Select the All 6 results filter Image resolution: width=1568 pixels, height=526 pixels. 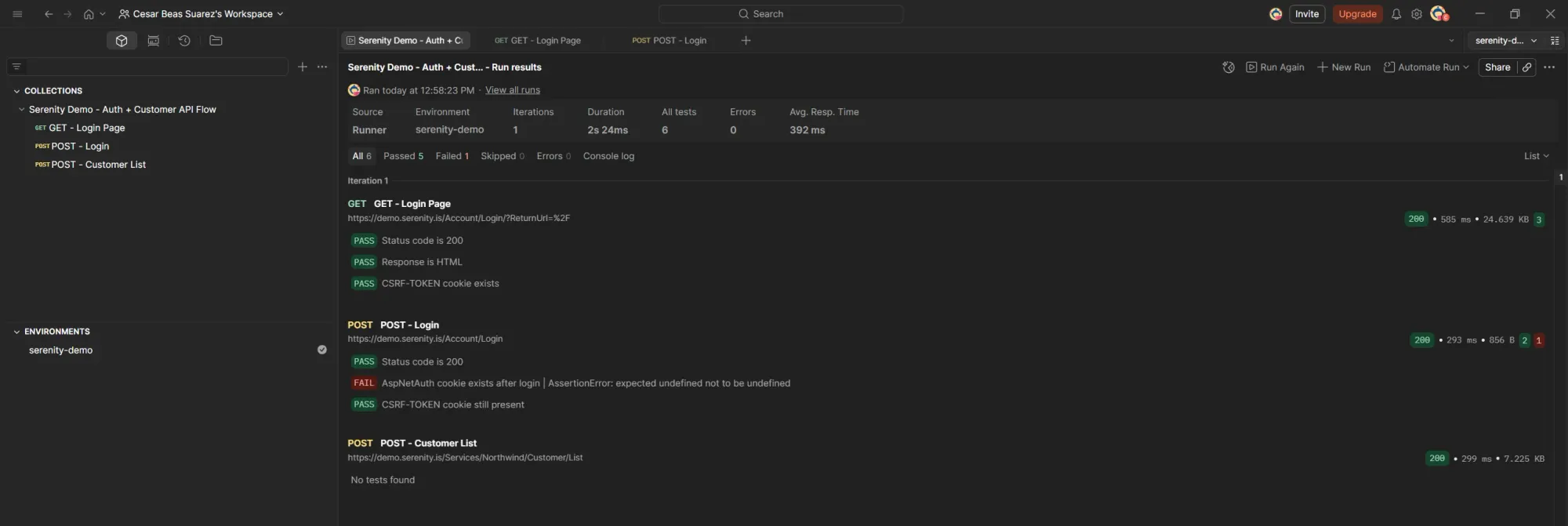[x=361, y=156]
